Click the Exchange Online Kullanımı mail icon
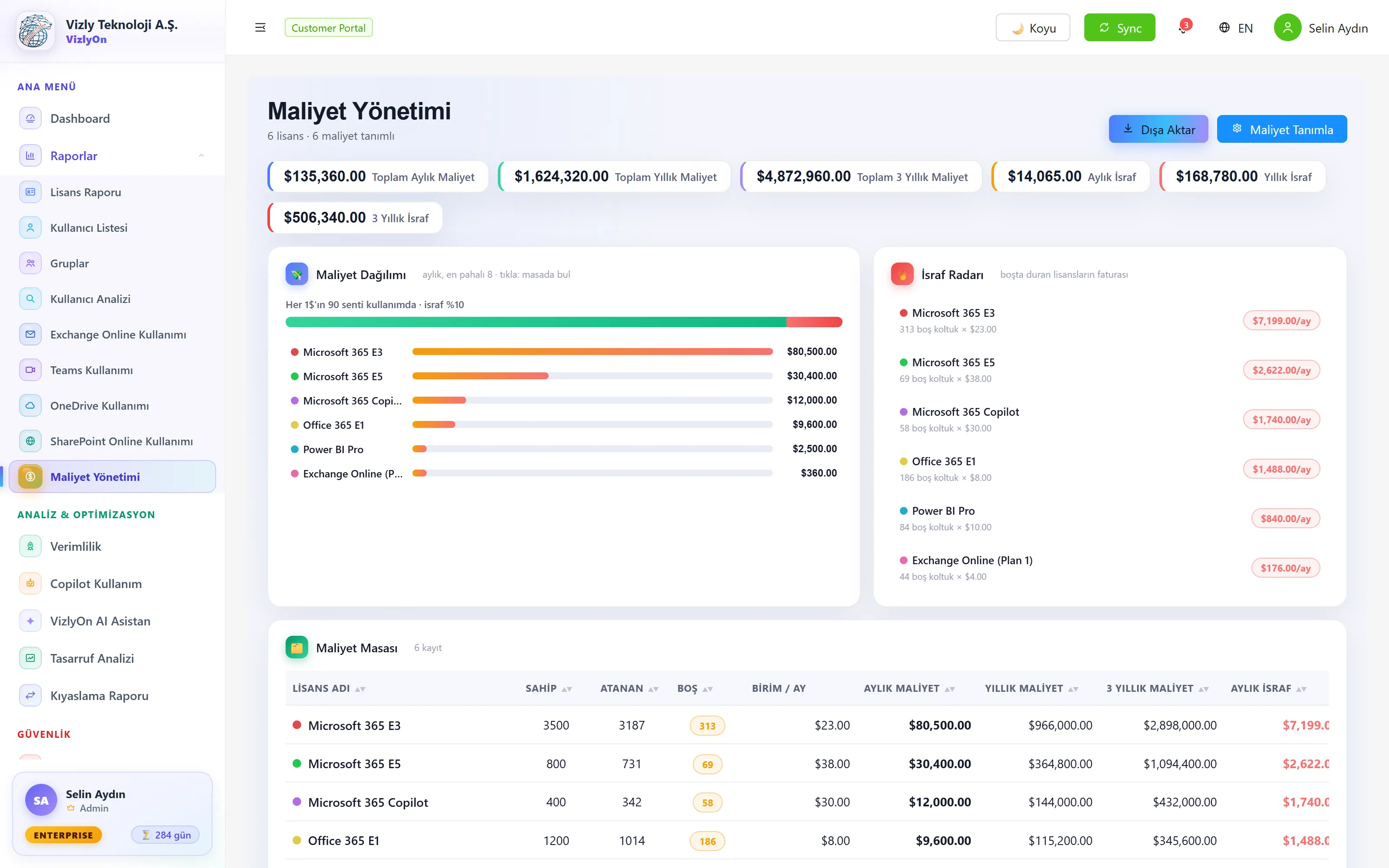The image size is (1389, 868). (x=30, y=334)
